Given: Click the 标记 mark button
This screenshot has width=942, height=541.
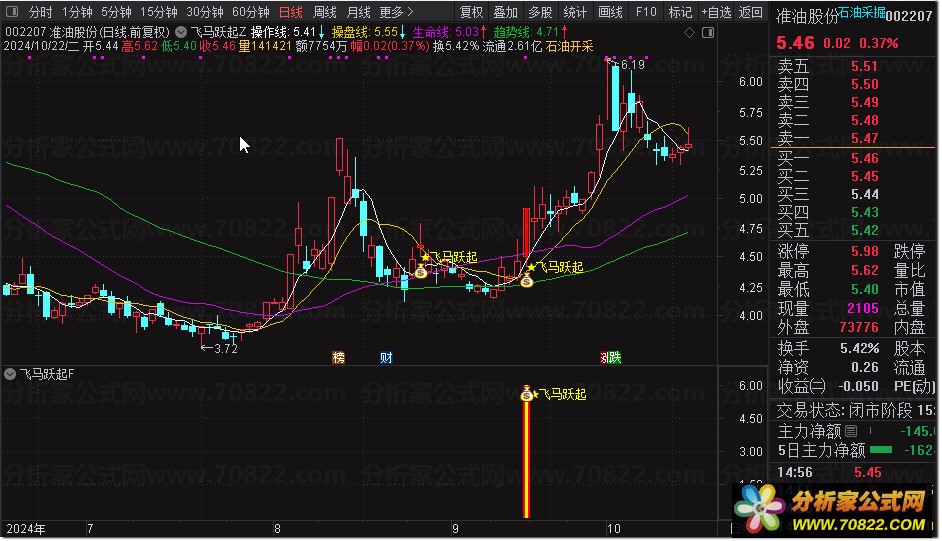Looking at the screenshot, I should click(x=680, y=12).
